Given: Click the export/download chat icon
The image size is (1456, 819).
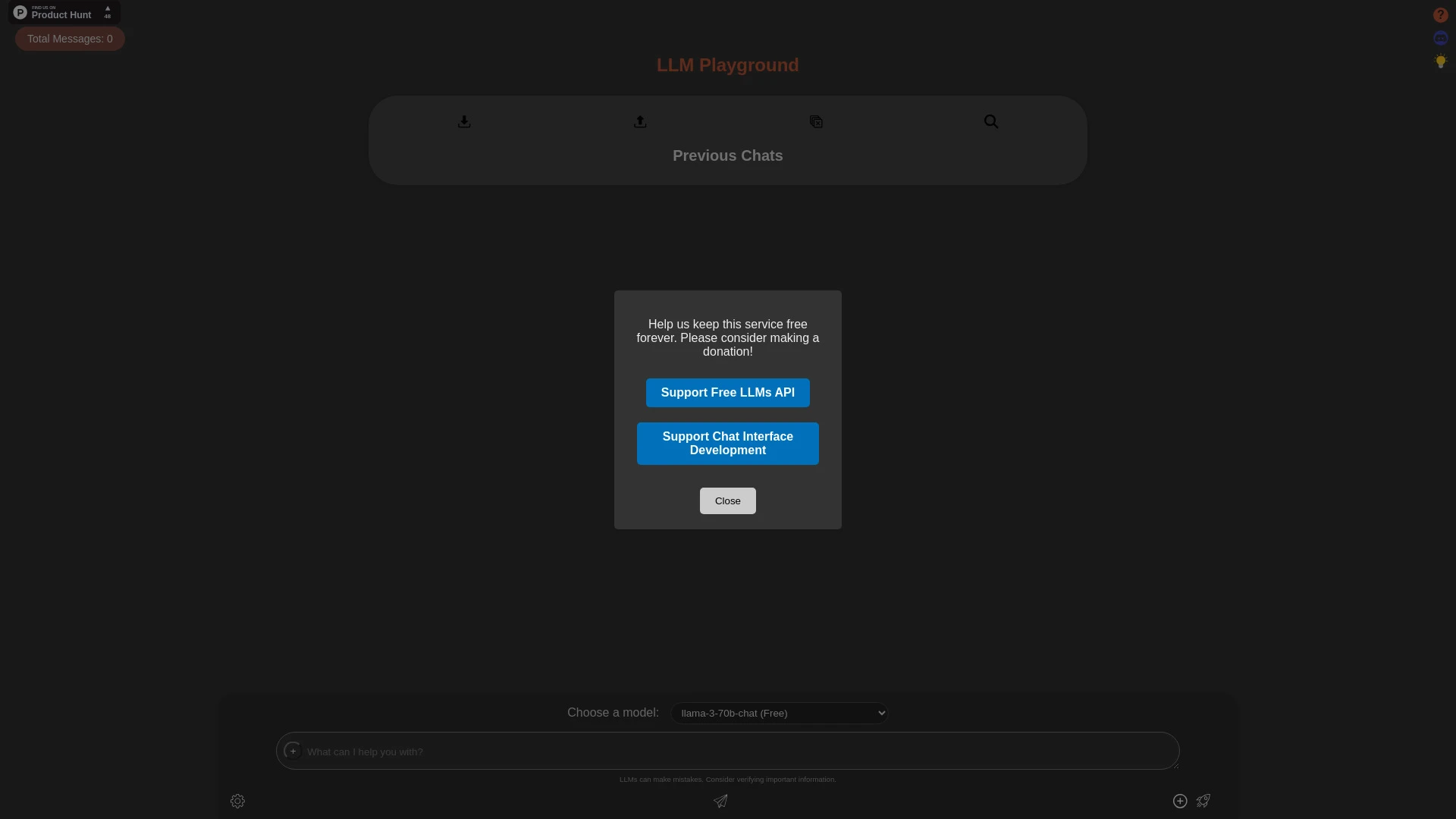Looking at the screenshot, I should point(464,121).
